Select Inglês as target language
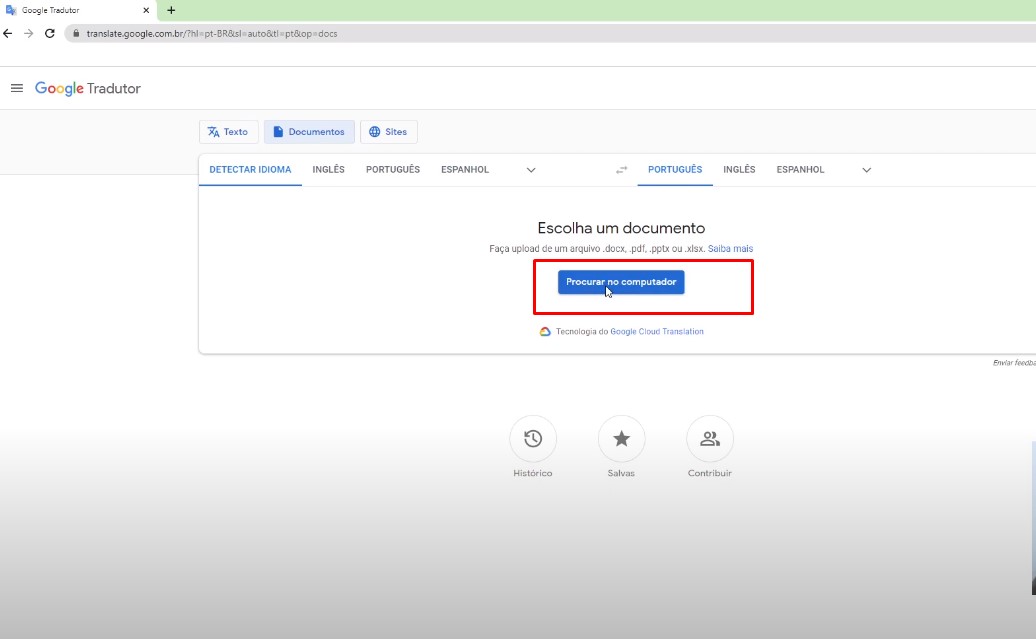 (x=739, y=170)
